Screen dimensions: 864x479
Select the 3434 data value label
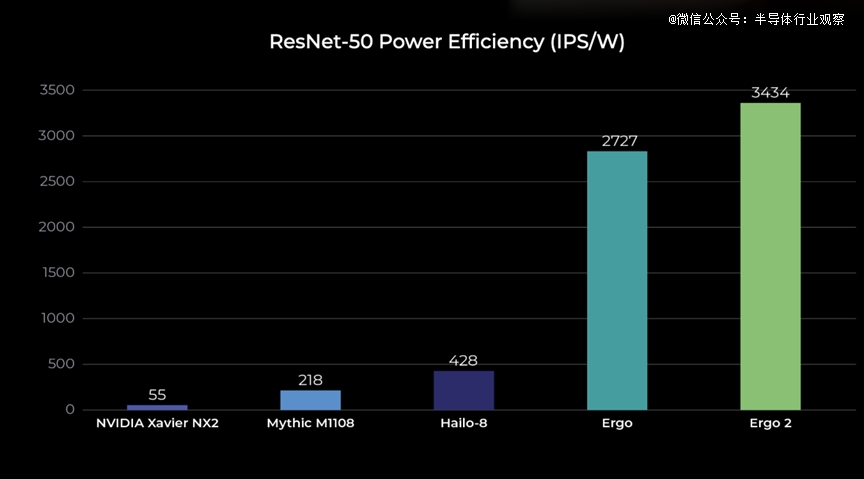[x=770, y=93]
